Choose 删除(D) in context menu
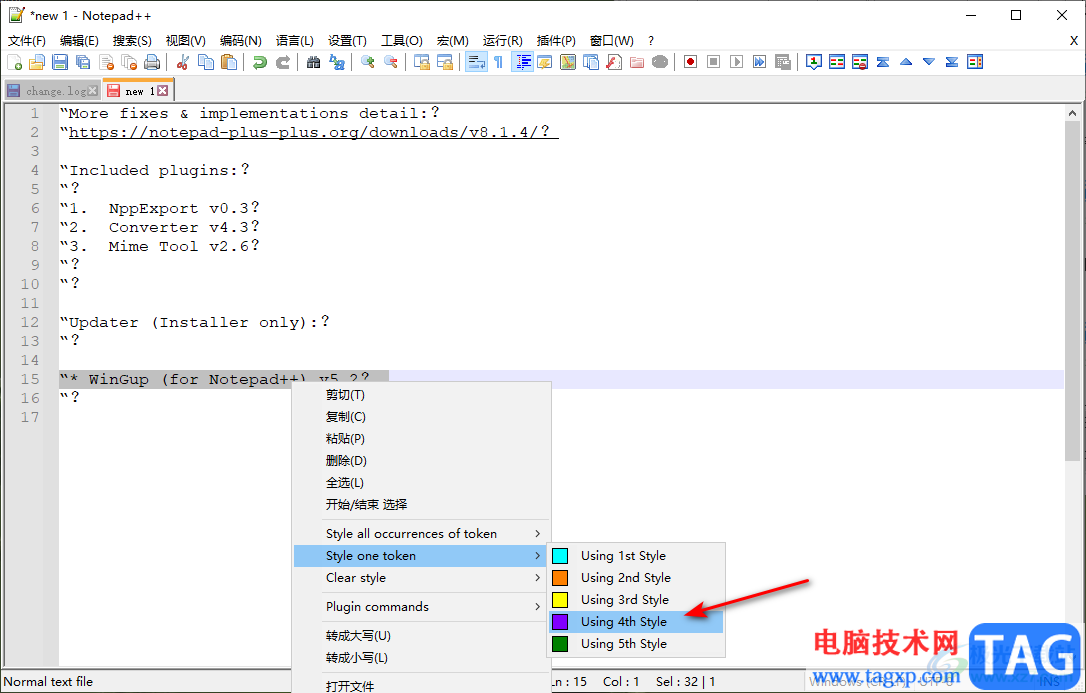Screen dimensions: 1086x693 [421, 460]
